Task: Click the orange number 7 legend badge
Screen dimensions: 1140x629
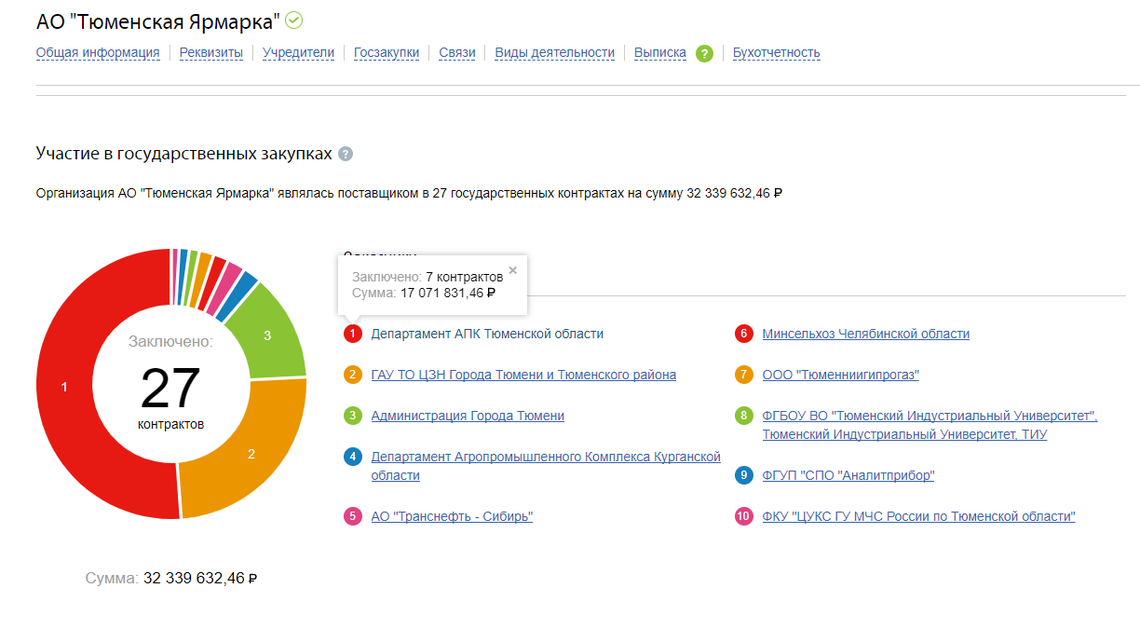Action: point(744,374)
